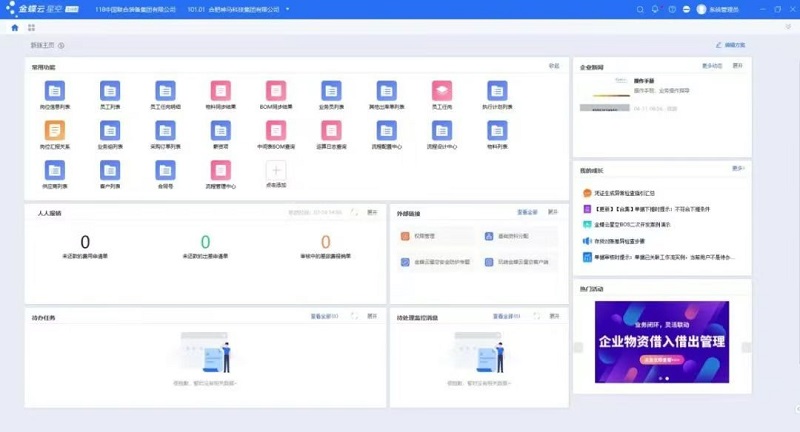
Task: Open the 员工任岗 shortcut icon
Action: point(441,91)
